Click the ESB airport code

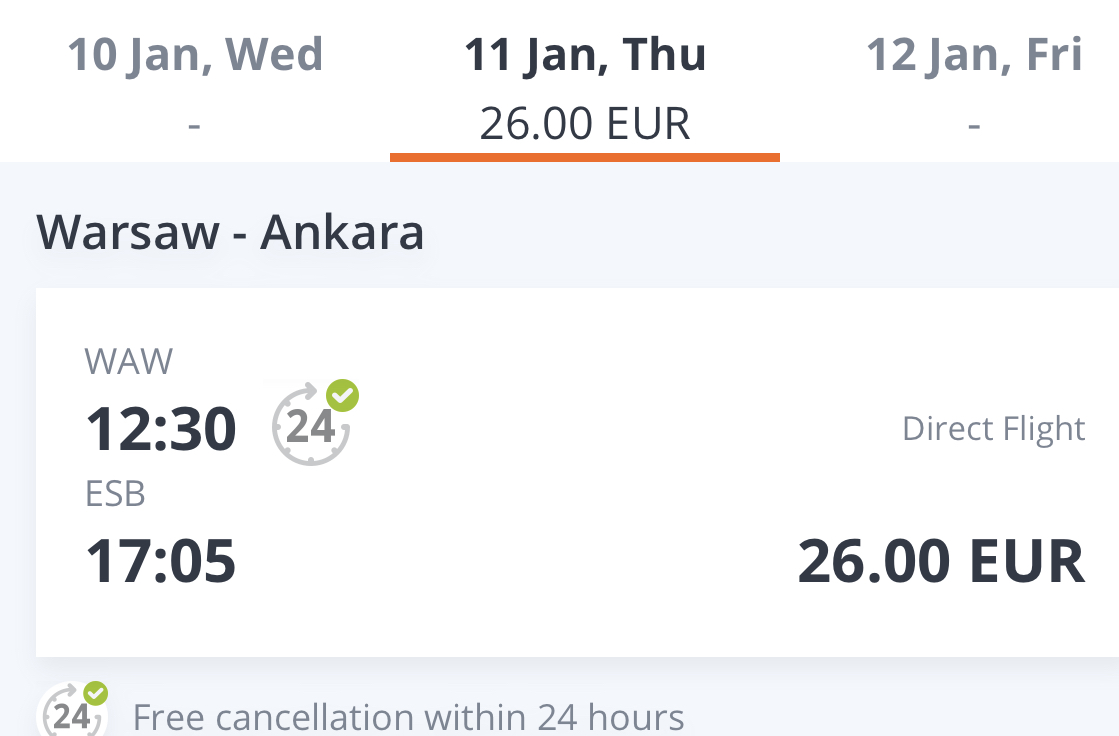point(115,493)
